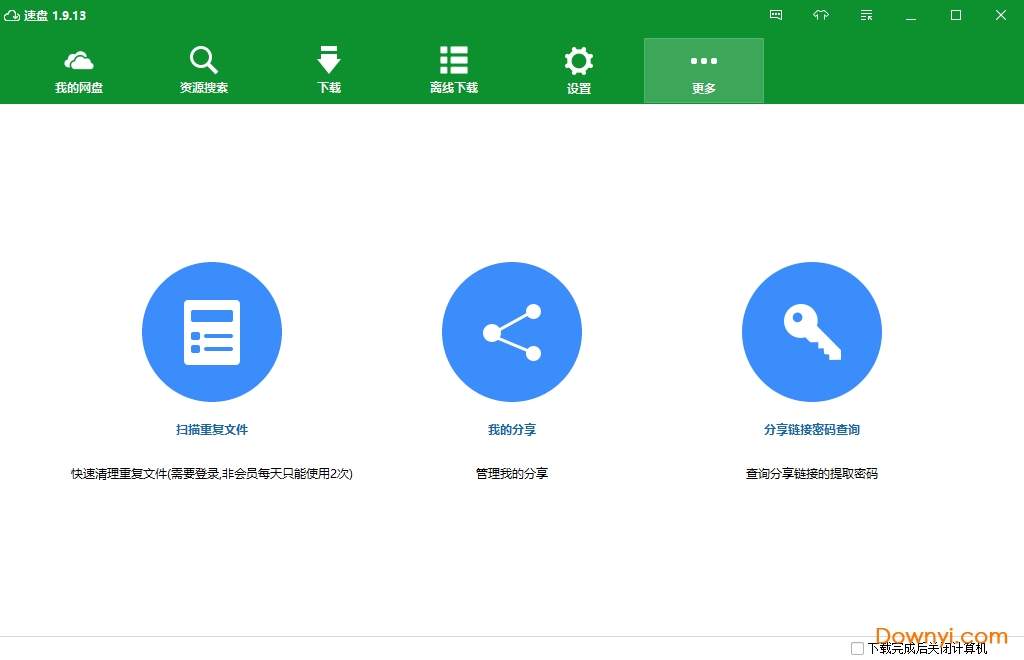Viewport: 1024px width, 660px height.
Task: Open the 离线下载 list icon
Action: click(x=453, y=59)
